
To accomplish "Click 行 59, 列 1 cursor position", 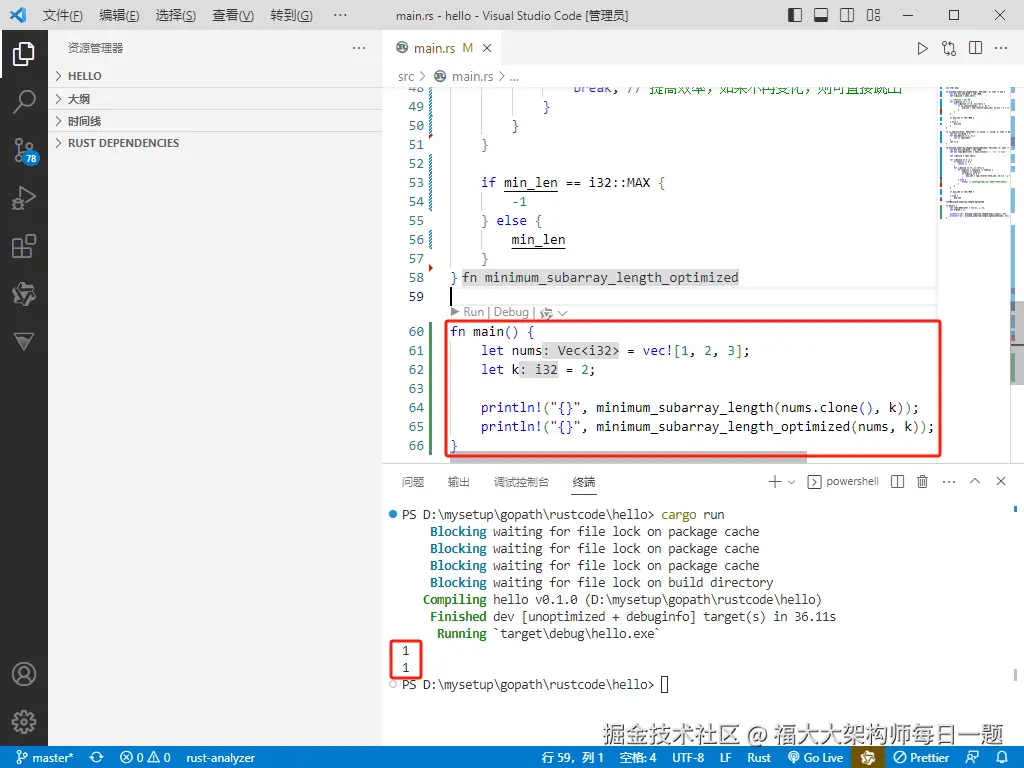I will coord(573,758).
